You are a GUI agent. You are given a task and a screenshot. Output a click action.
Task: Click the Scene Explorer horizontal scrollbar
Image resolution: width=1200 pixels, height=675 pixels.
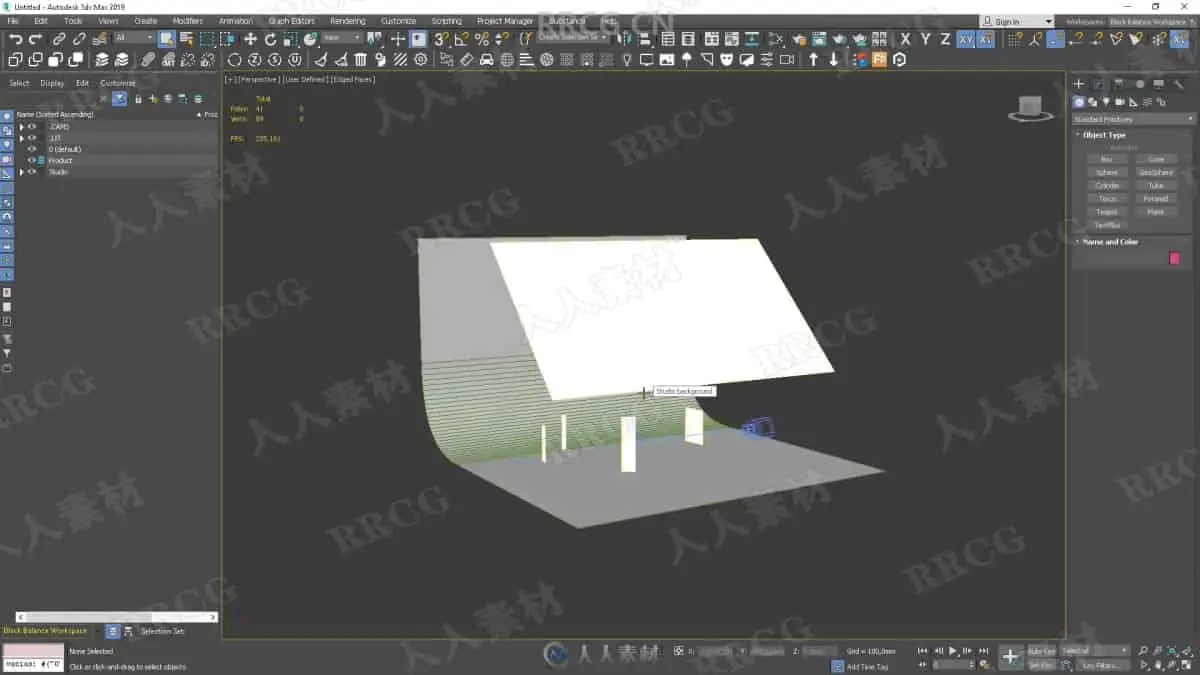[115, 617]
